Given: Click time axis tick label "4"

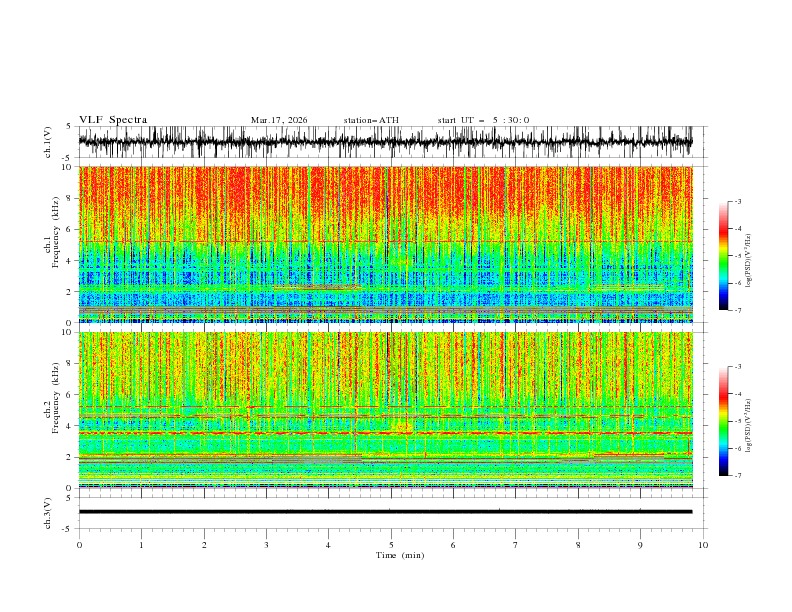Looking at the screenshot, I should tap(328, 545).
